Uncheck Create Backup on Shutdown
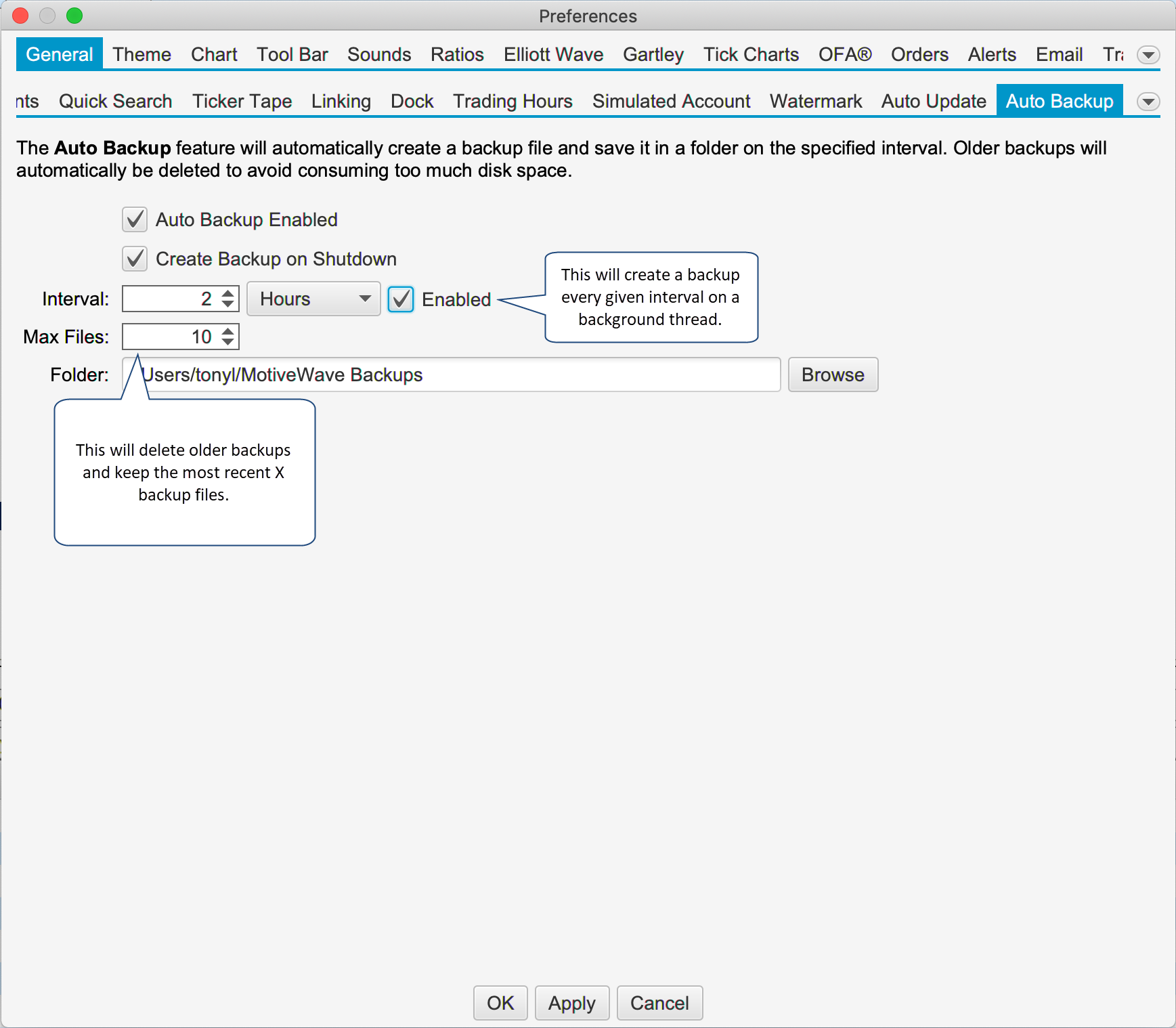Screen dimensions: 1176x1028 point(135,259)
